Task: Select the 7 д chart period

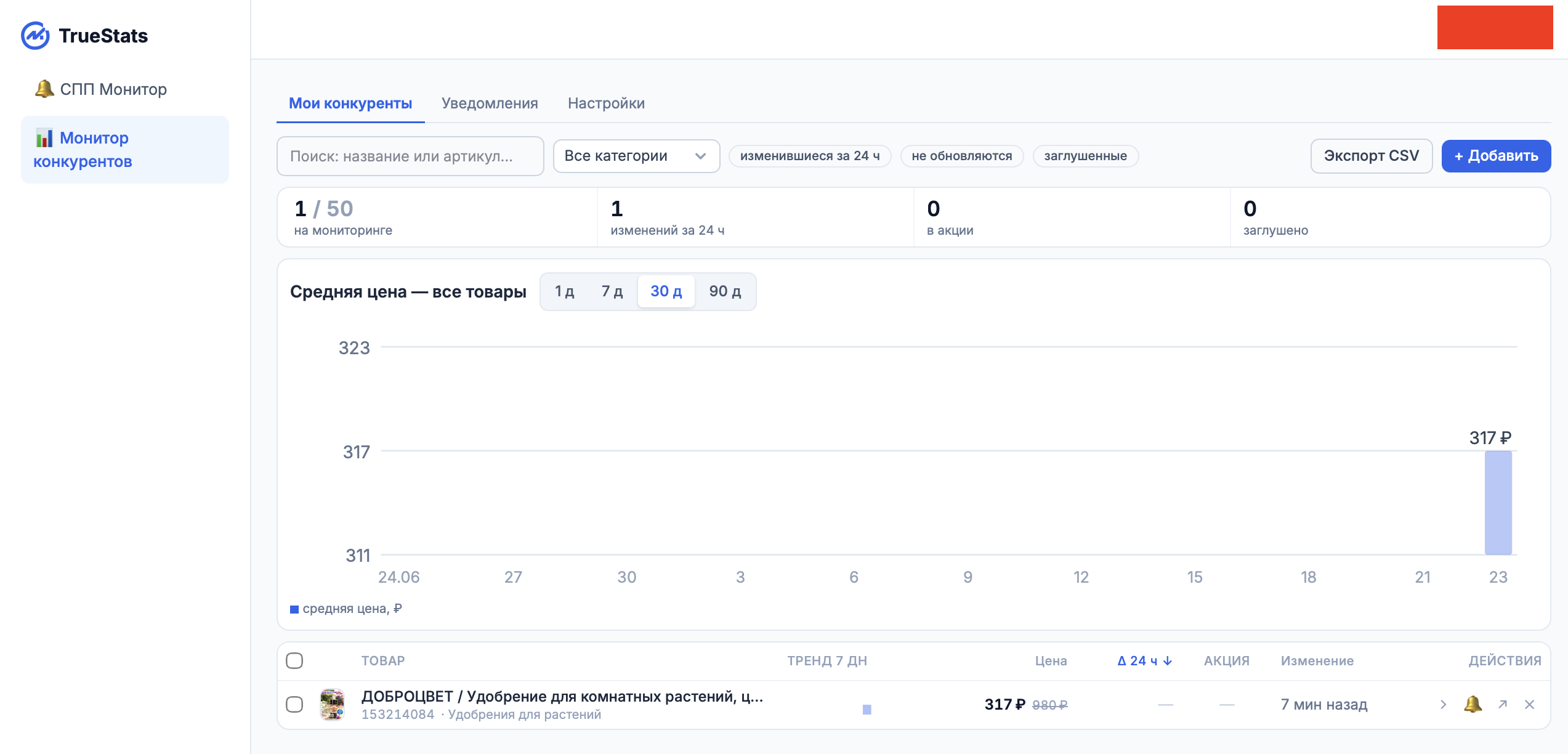Action: 612,291
